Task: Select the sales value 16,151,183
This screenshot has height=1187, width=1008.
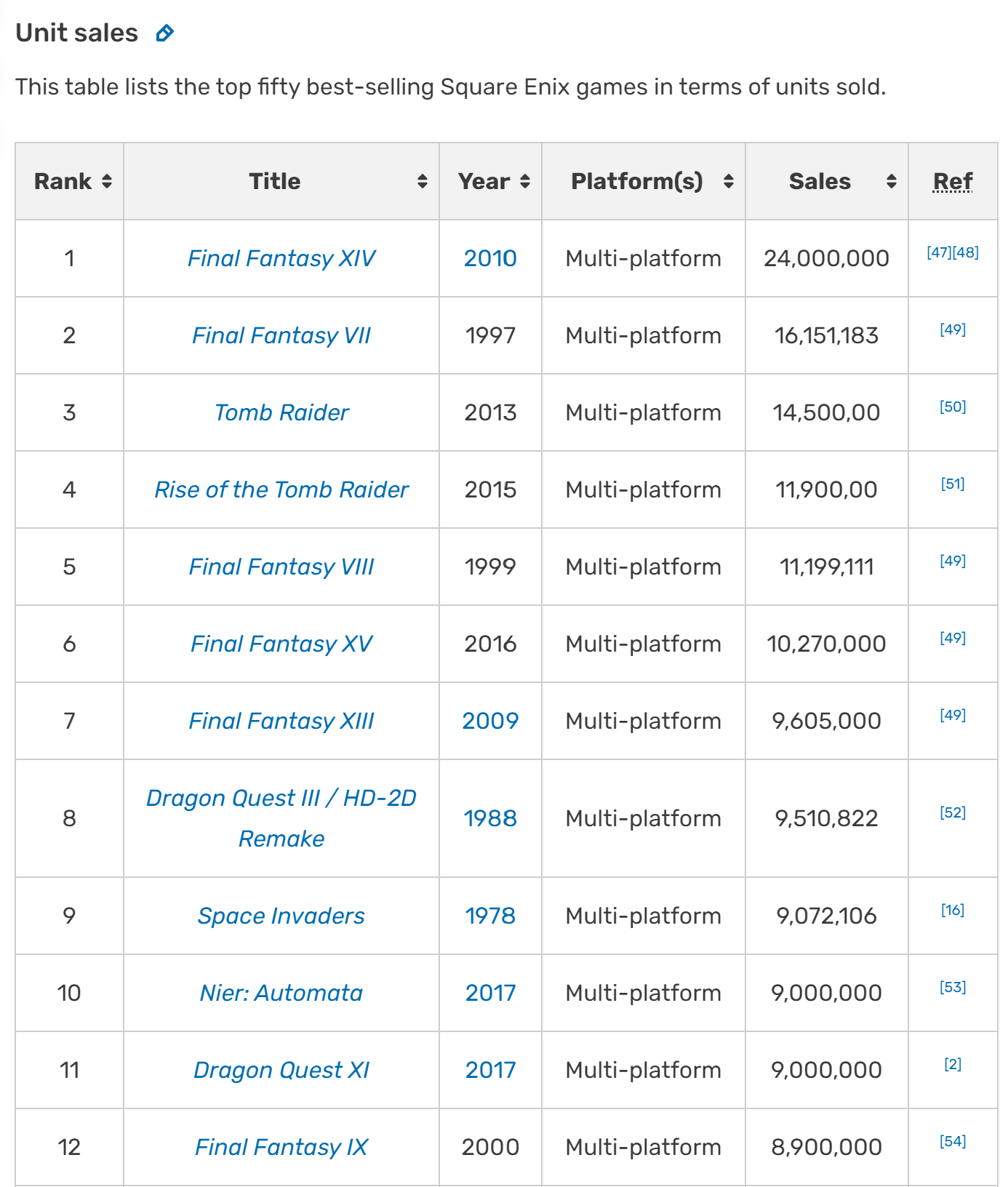Action: point(826,335)
